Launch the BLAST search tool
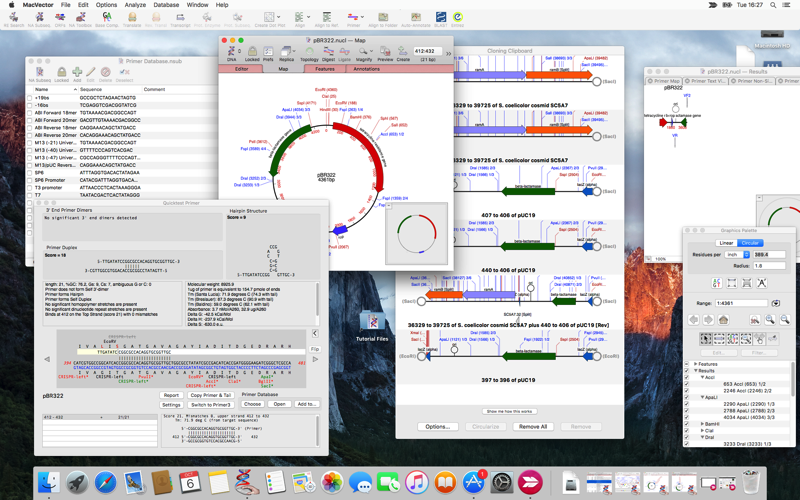Viewport: 800px width, 500px height. point(441,17)
